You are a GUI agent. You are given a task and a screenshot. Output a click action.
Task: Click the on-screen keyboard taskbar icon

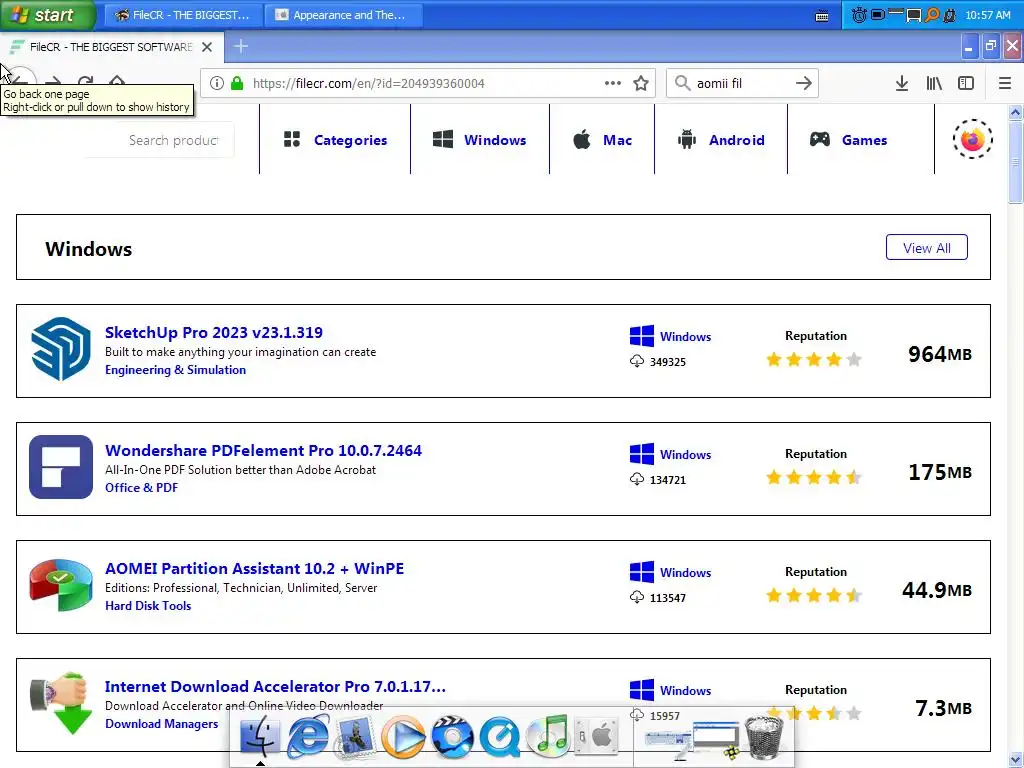822,16
